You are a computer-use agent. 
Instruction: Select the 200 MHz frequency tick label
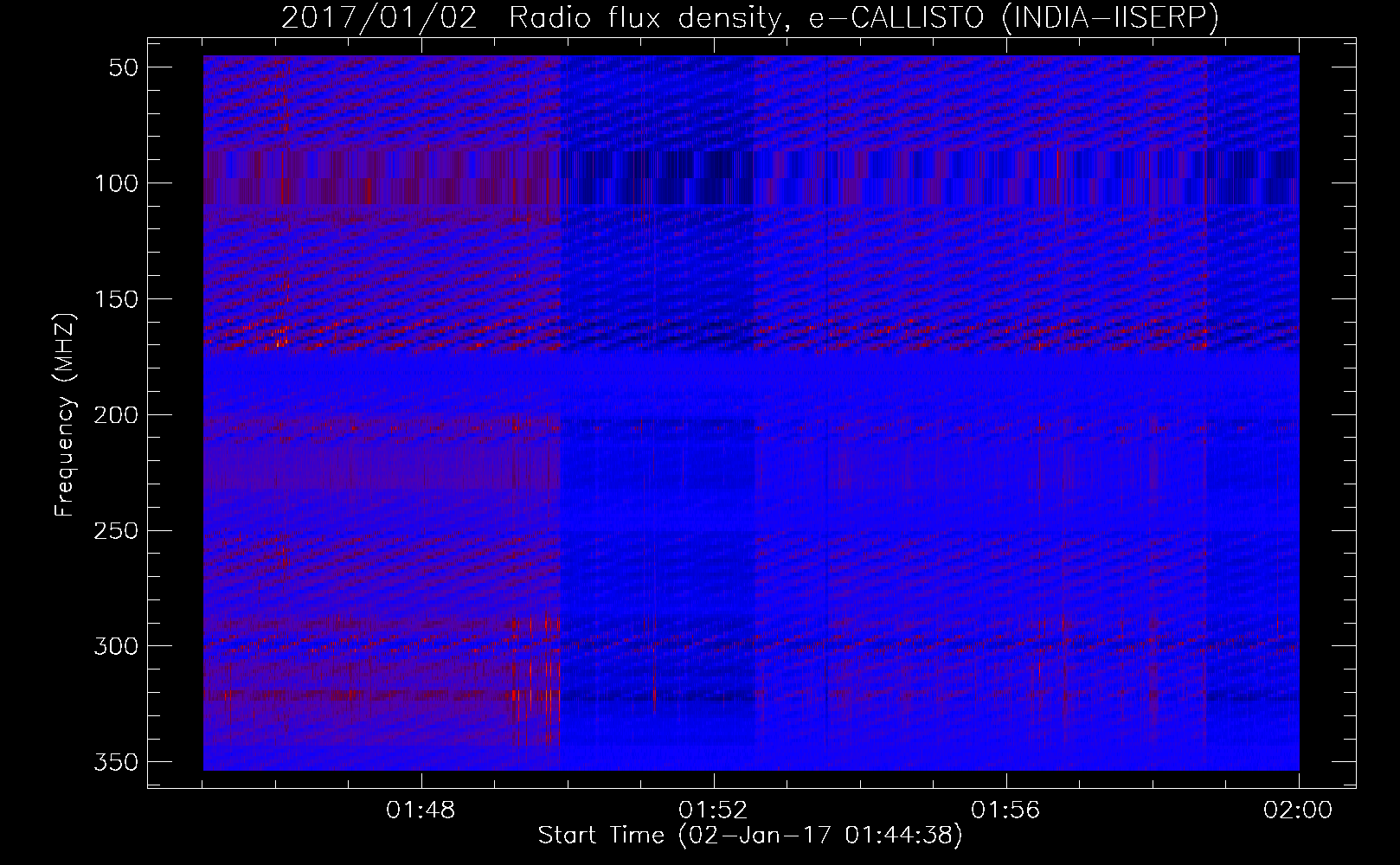(117, 415)
